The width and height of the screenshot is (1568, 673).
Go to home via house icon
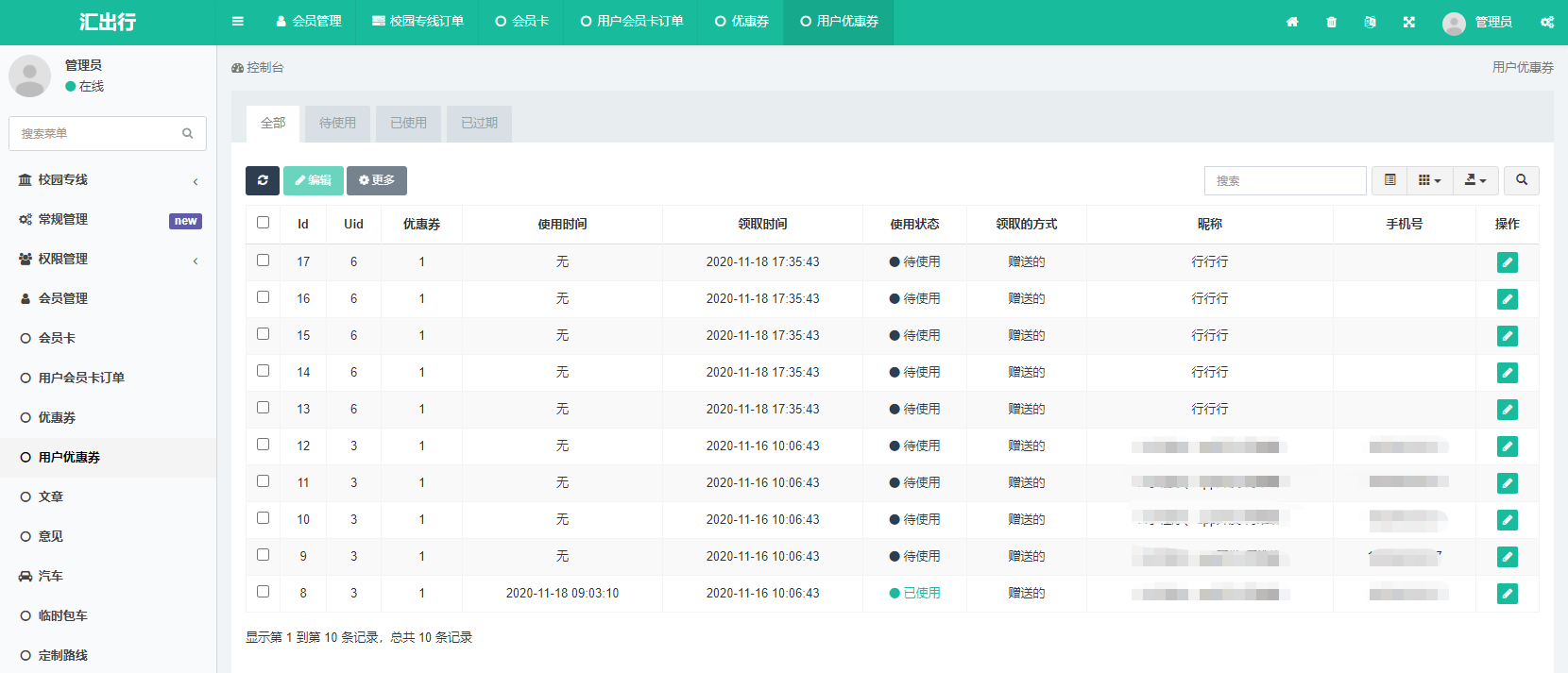click(x=1292, y=22)
